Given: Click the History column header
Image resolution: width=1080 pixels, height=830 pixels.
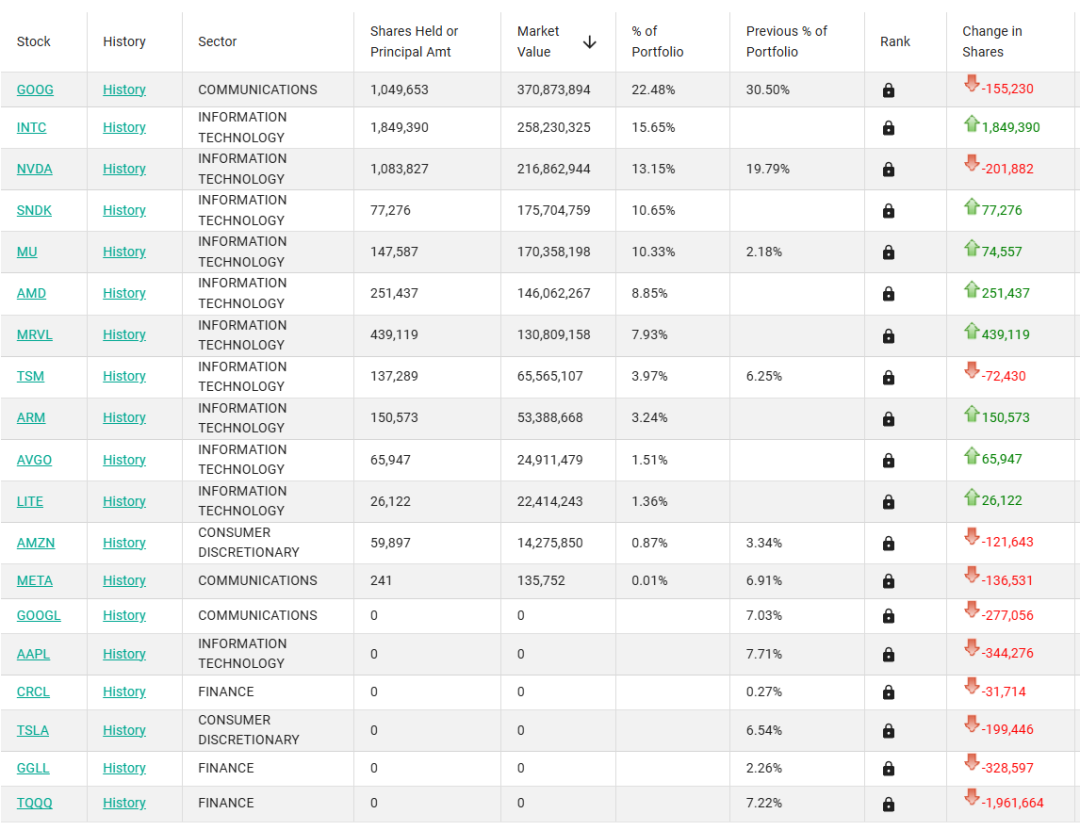Looking at the screenshot, I should tap(124, 41).
